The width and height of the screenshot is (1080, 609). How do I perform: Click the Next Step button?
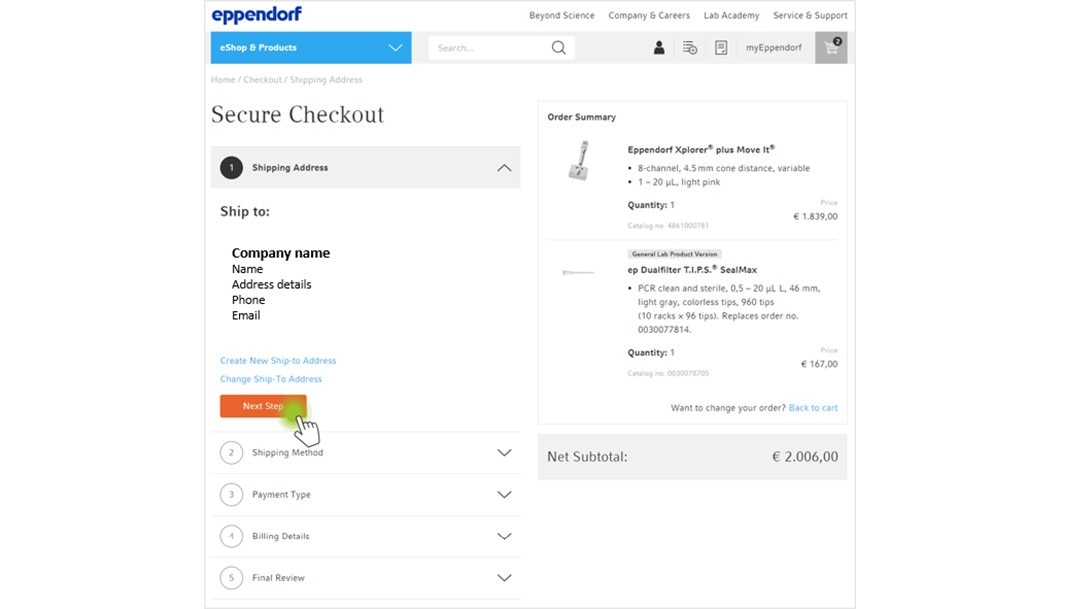click(263, 406)
